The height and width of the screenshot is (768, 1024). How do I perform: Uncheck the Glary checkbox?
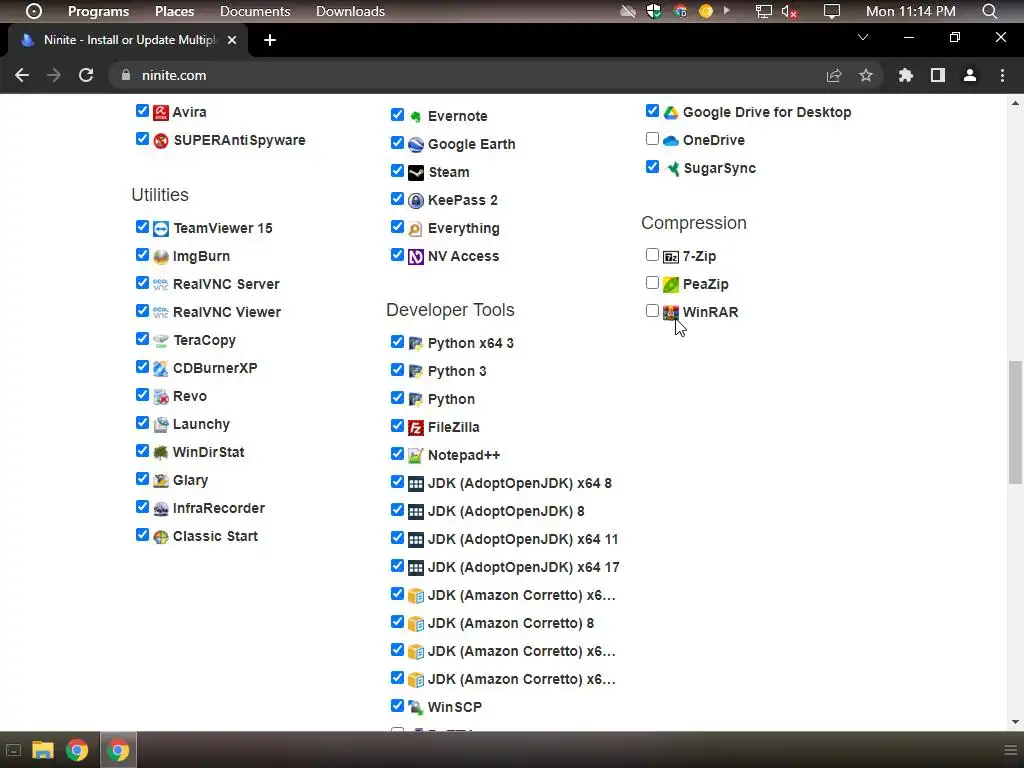coord(142,479)
